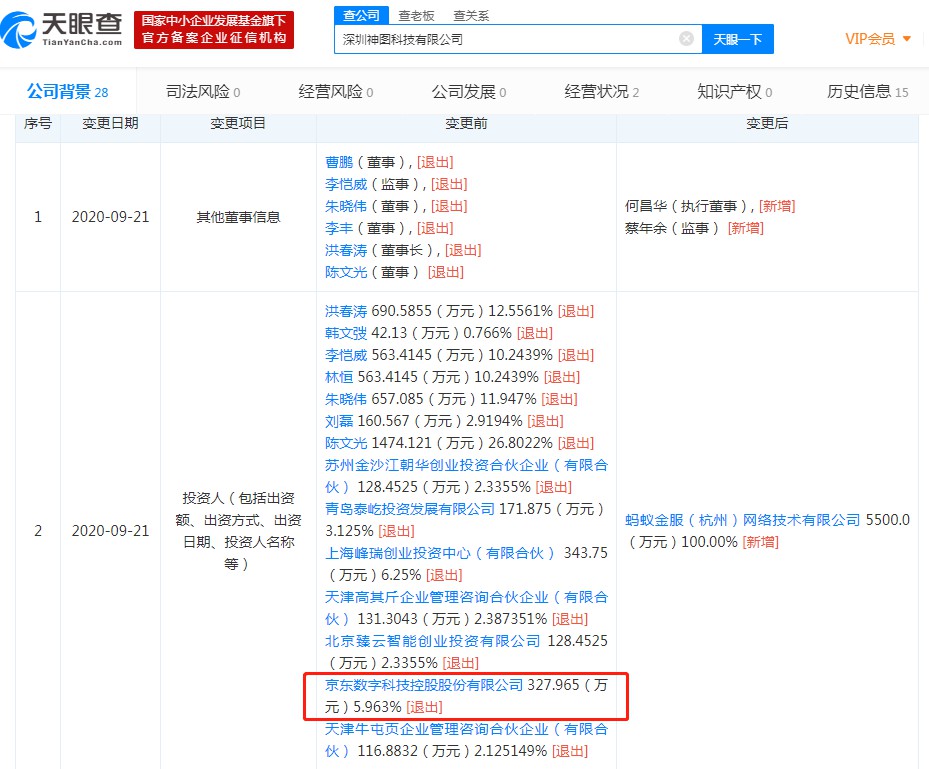Open the 经营风险 tab
929x769 pixels.
point(336,92)
